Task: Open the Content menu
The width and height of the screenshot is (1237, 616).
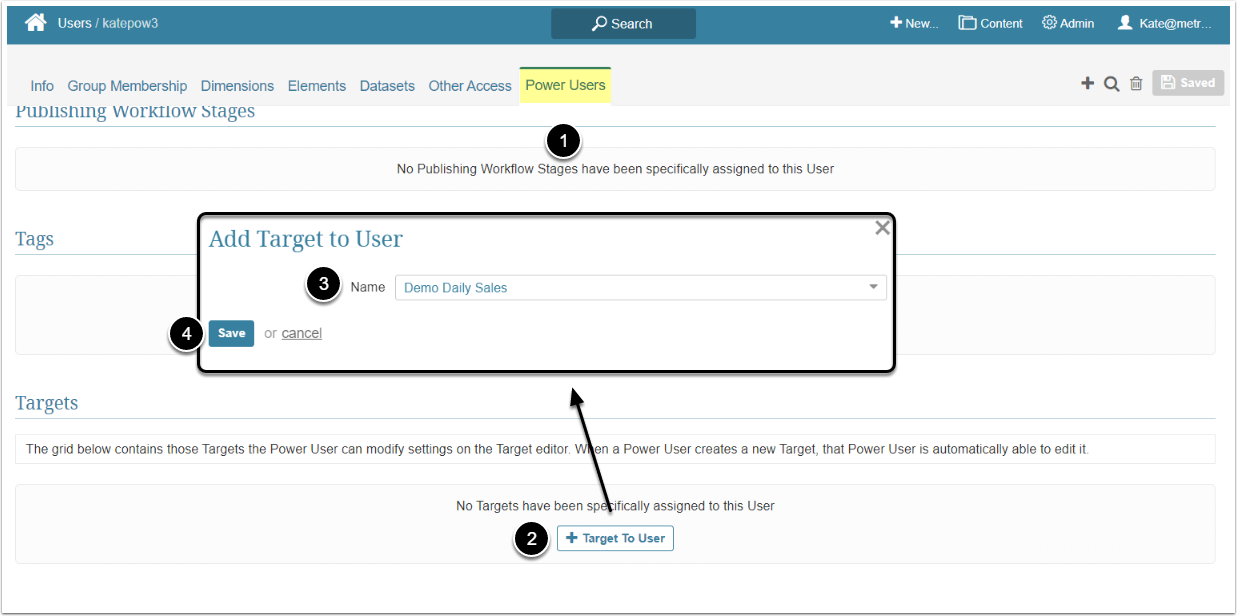Action: click(990, 23)
